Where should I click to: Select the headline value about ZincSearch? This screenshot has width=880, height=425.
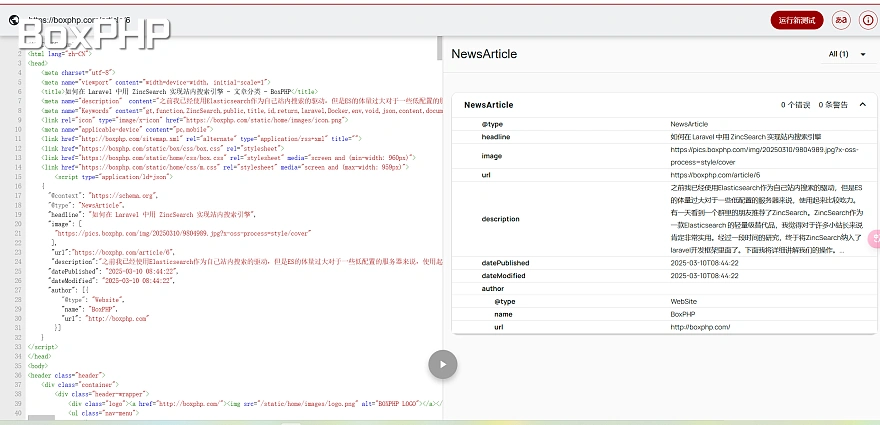coord(746,137)
